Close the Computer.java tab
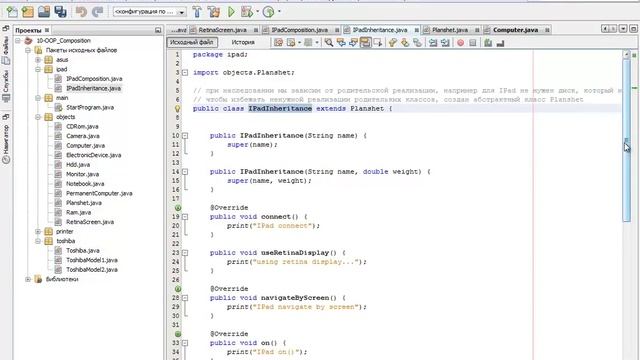Viewport: 640px width, 360px height. point(547,30)
